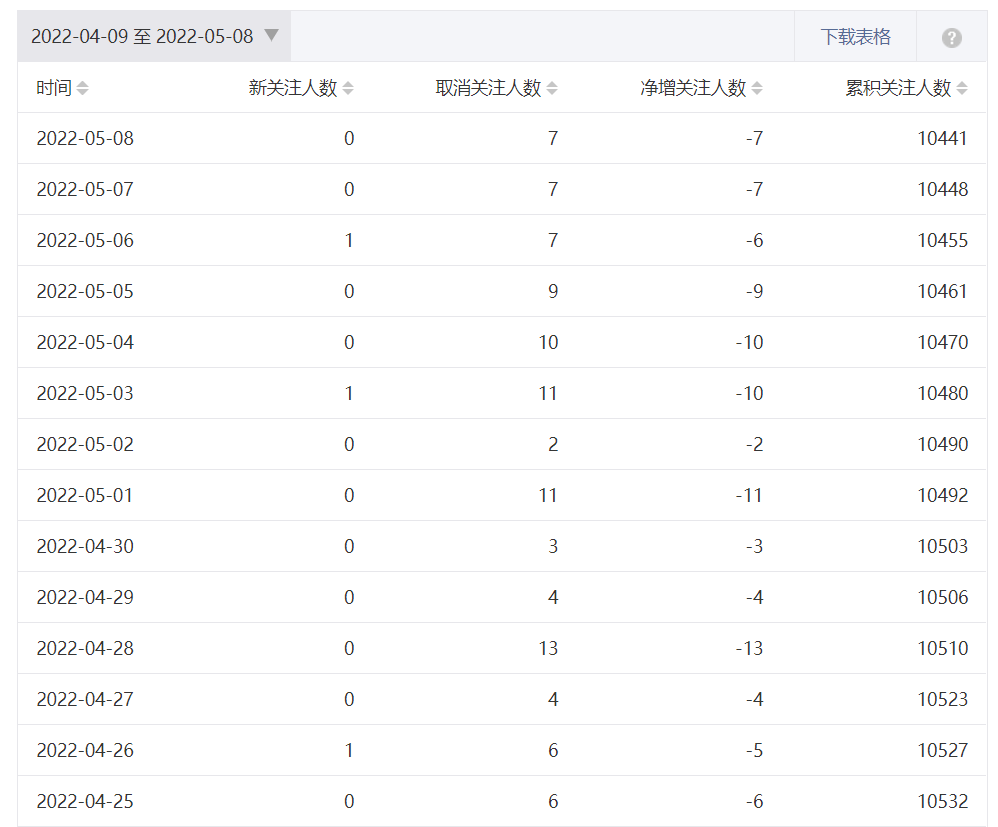
Task: Sort by 累积关注人数 column arrows
Action: coord(962,88)
